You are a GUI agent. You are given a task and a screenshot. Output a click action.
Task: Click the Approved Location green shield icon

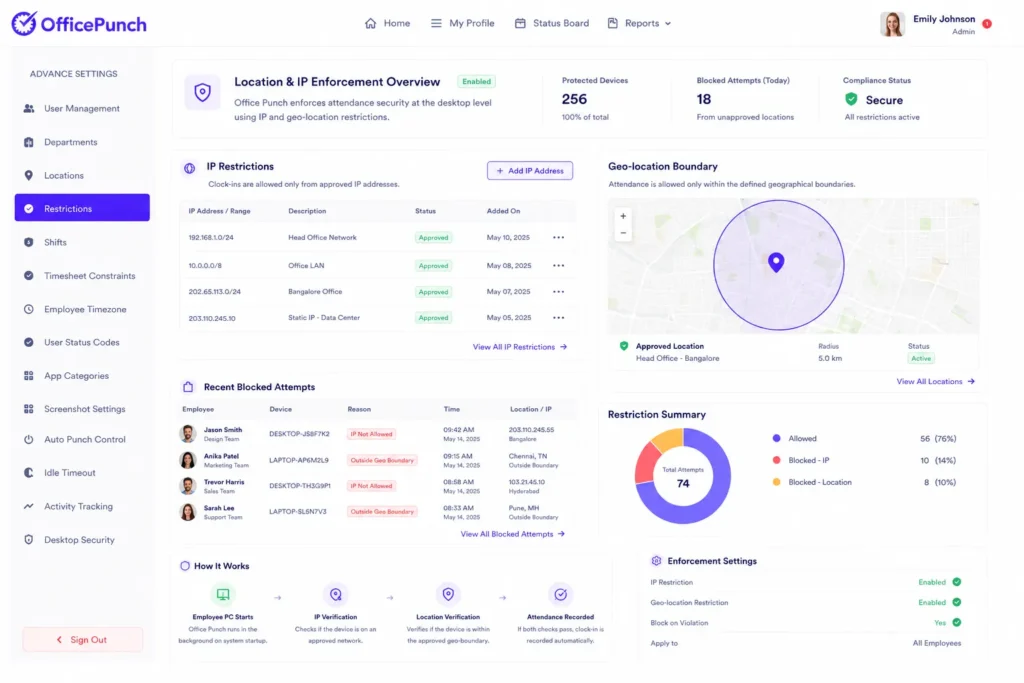[624, 346]
